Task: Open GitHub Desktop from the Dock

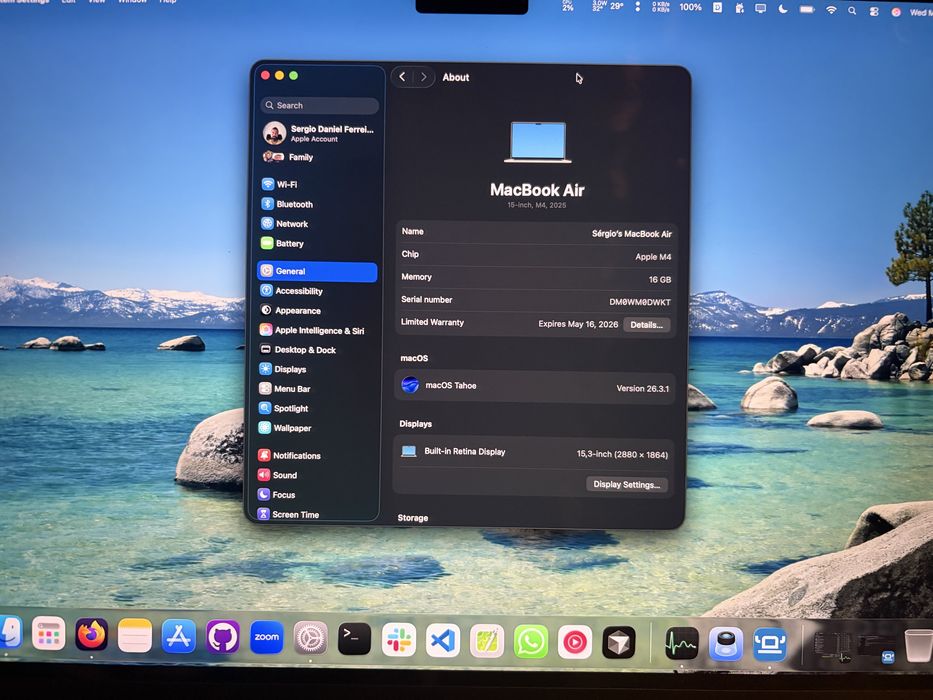Action: click(223, 637)
